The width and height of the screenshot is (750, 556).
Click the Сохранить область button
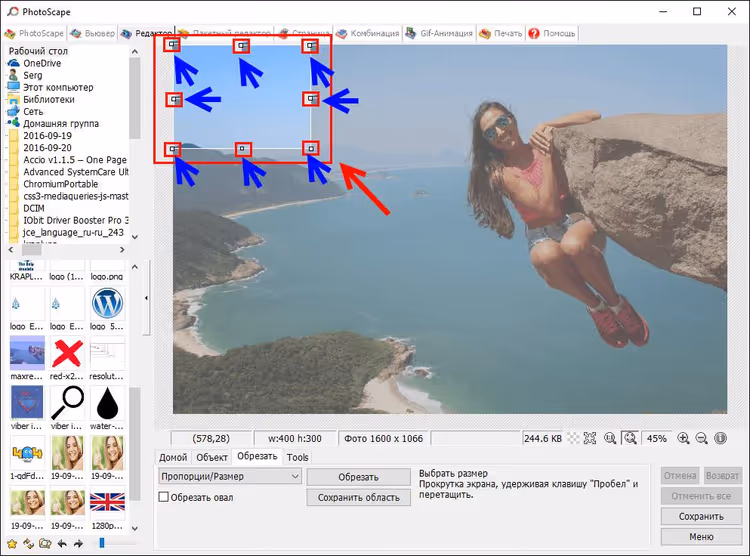tap(358, 498)
